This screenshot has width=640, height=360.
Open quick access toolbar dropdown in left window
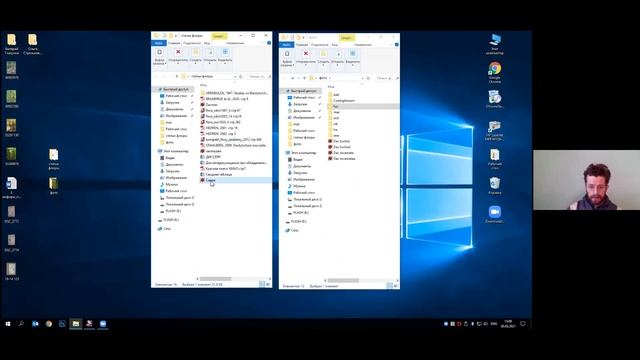coord(176,36)
